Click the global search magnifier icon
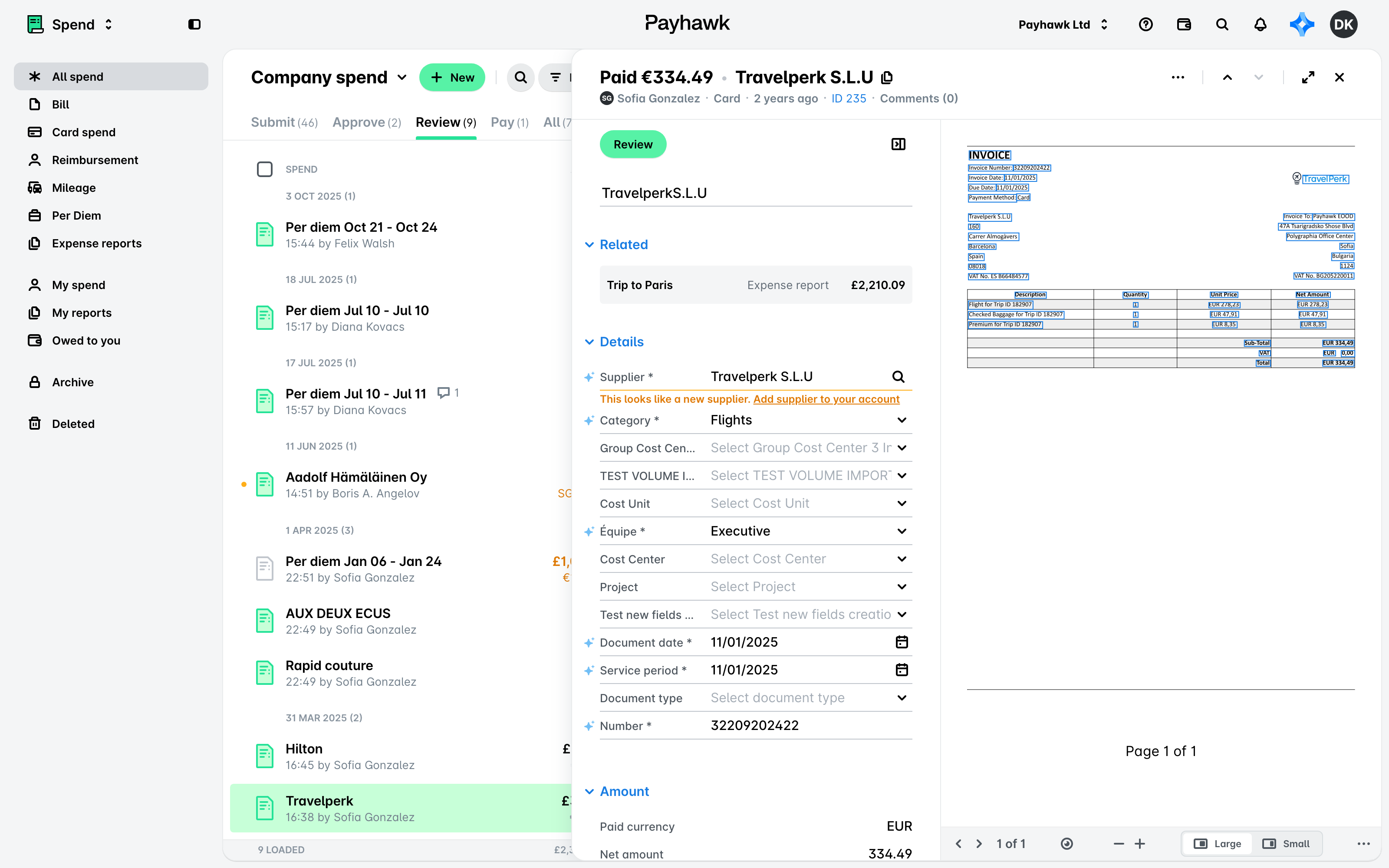This screenshot has width=1389, height=868. (x=1222, y=24)
